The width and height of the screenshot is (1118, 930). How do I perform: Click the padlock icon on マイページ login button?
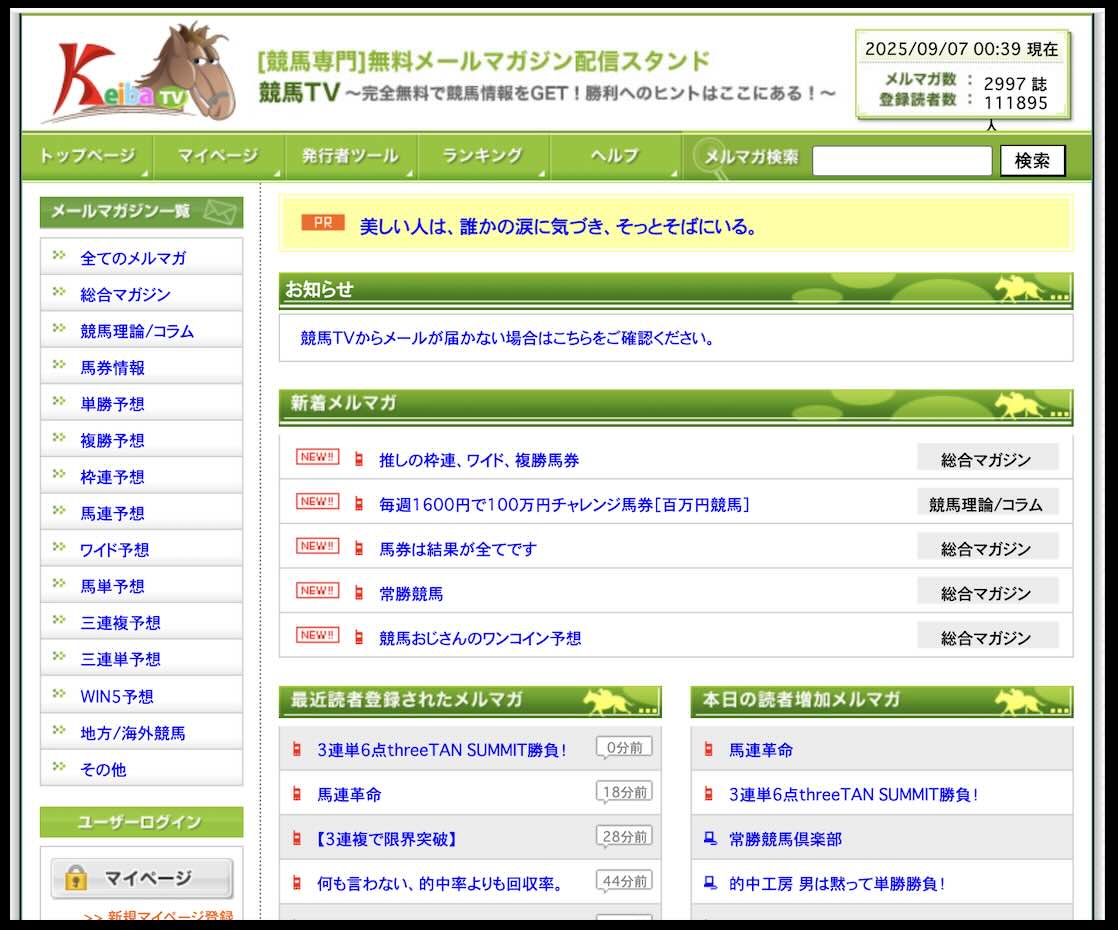click(x=76, y=878)
